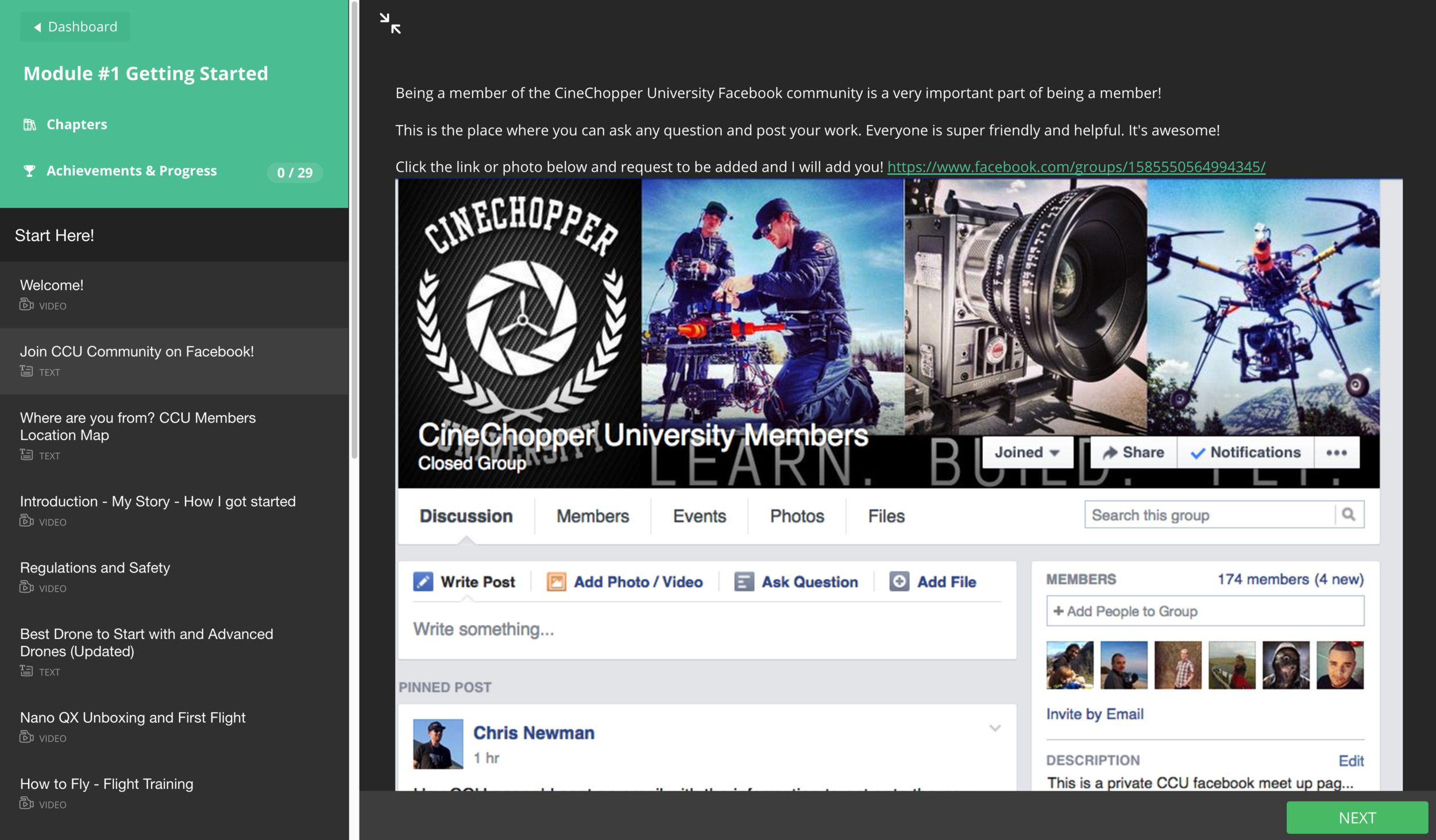
Task: Click the video icon under Nano QX Unboxing
Action: click(26, 737)
